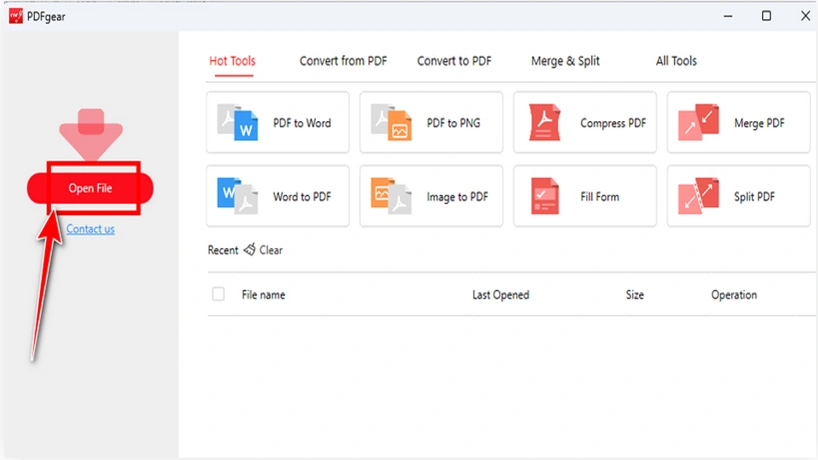Click the Size column header

point(635,295)
